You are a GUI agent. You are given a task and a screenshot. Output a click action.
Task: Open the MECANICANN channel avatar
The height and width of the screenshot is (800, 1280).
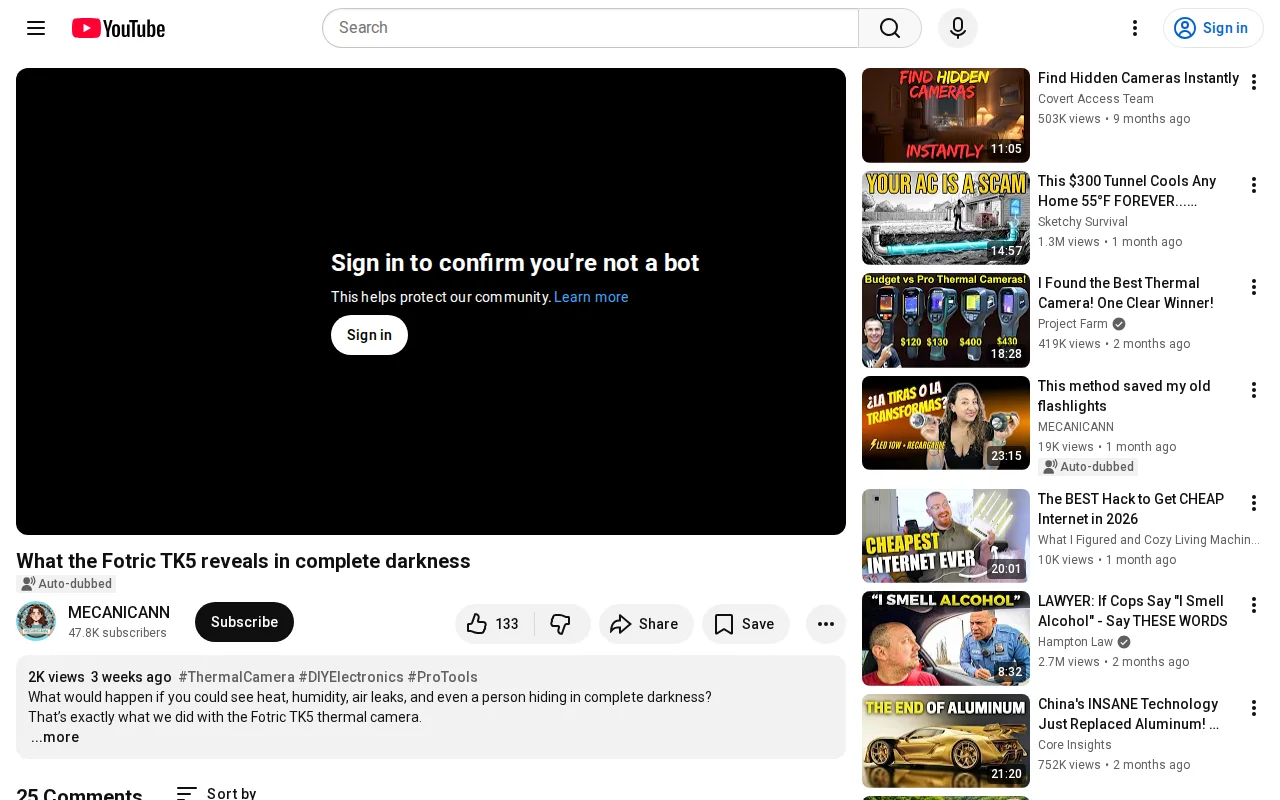tap(36, 622)
